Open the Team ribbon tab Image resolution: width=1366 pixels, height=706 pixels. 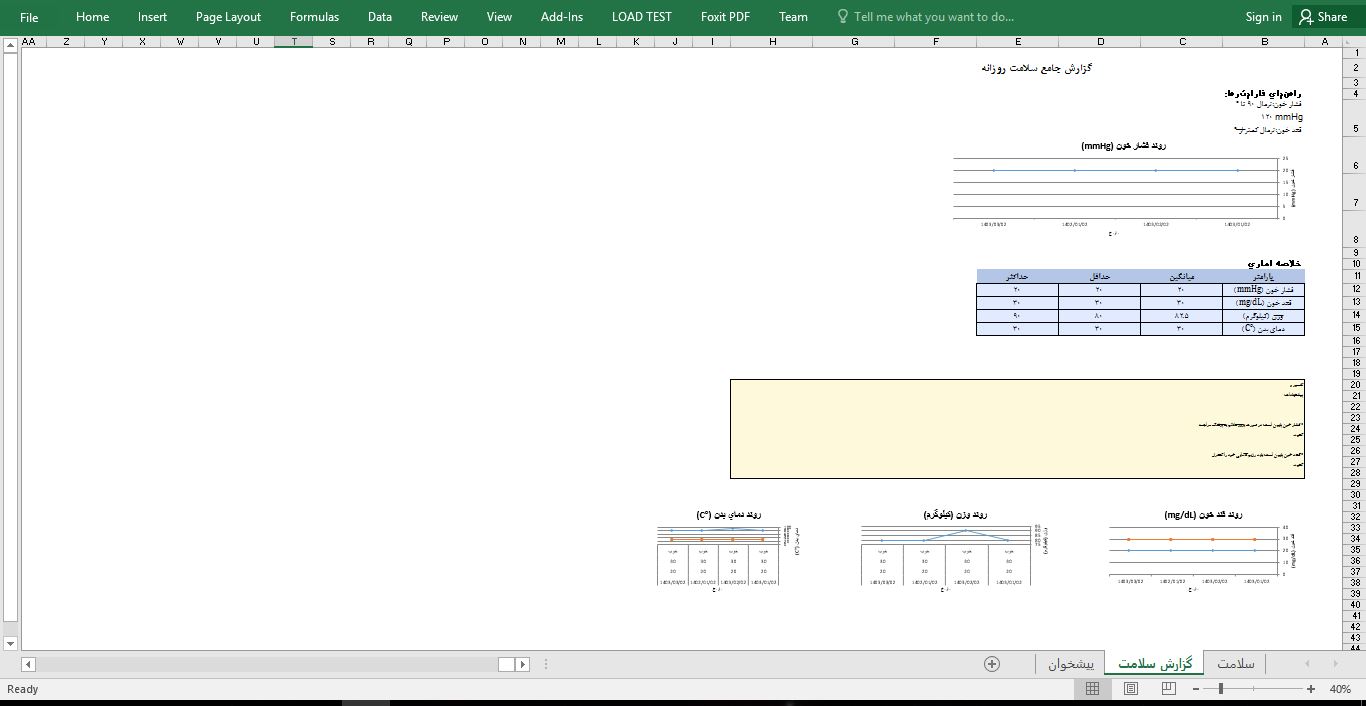click(x=793, y=17)
